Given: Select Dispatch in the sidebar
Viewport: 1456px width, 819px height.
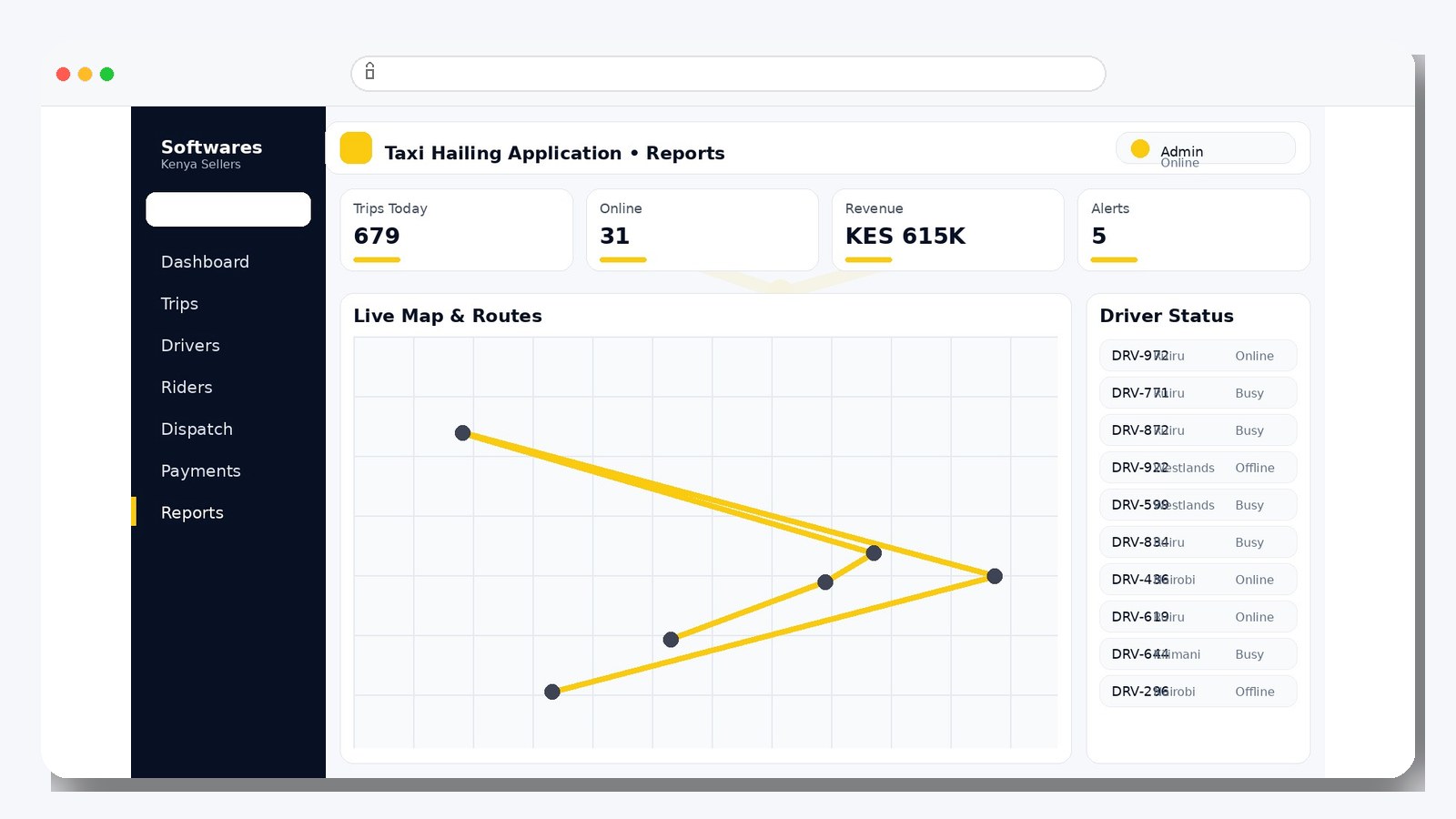Looking at the screenshot, I should [x=197, y=430].
